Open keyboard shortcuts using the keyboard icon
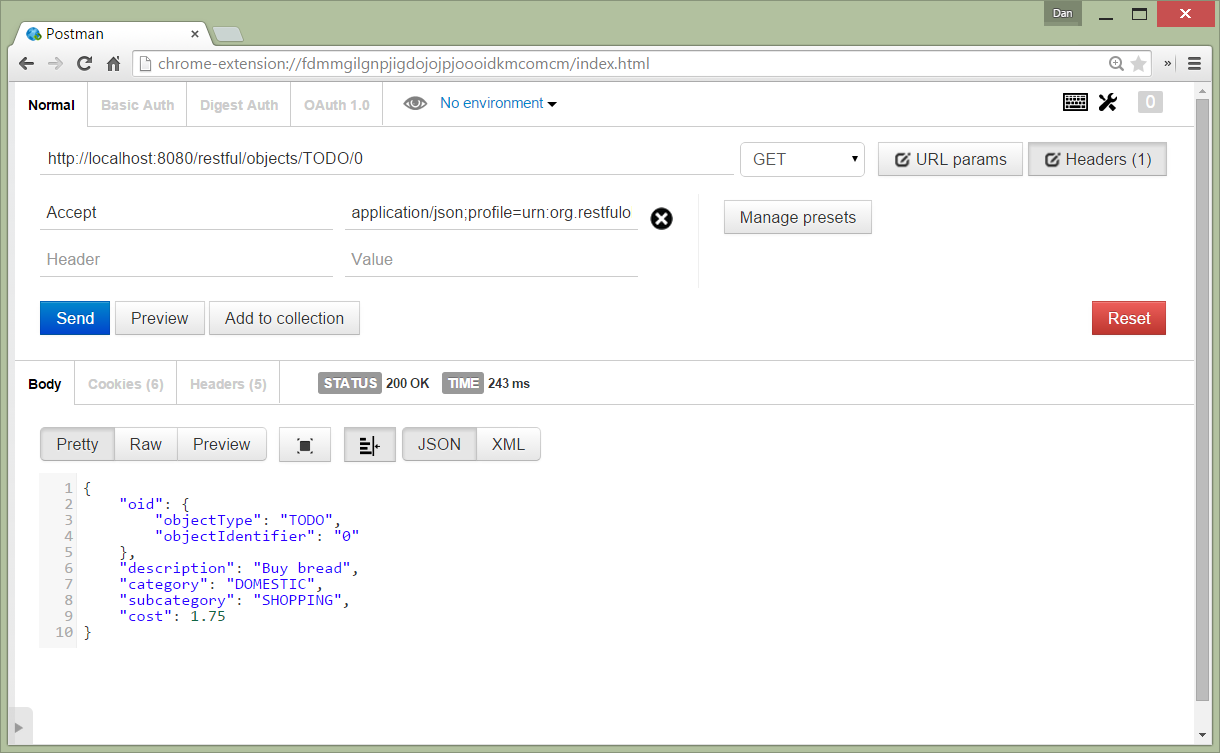The width and height of the screenshot is (1220, 753). pos(1075,101)
